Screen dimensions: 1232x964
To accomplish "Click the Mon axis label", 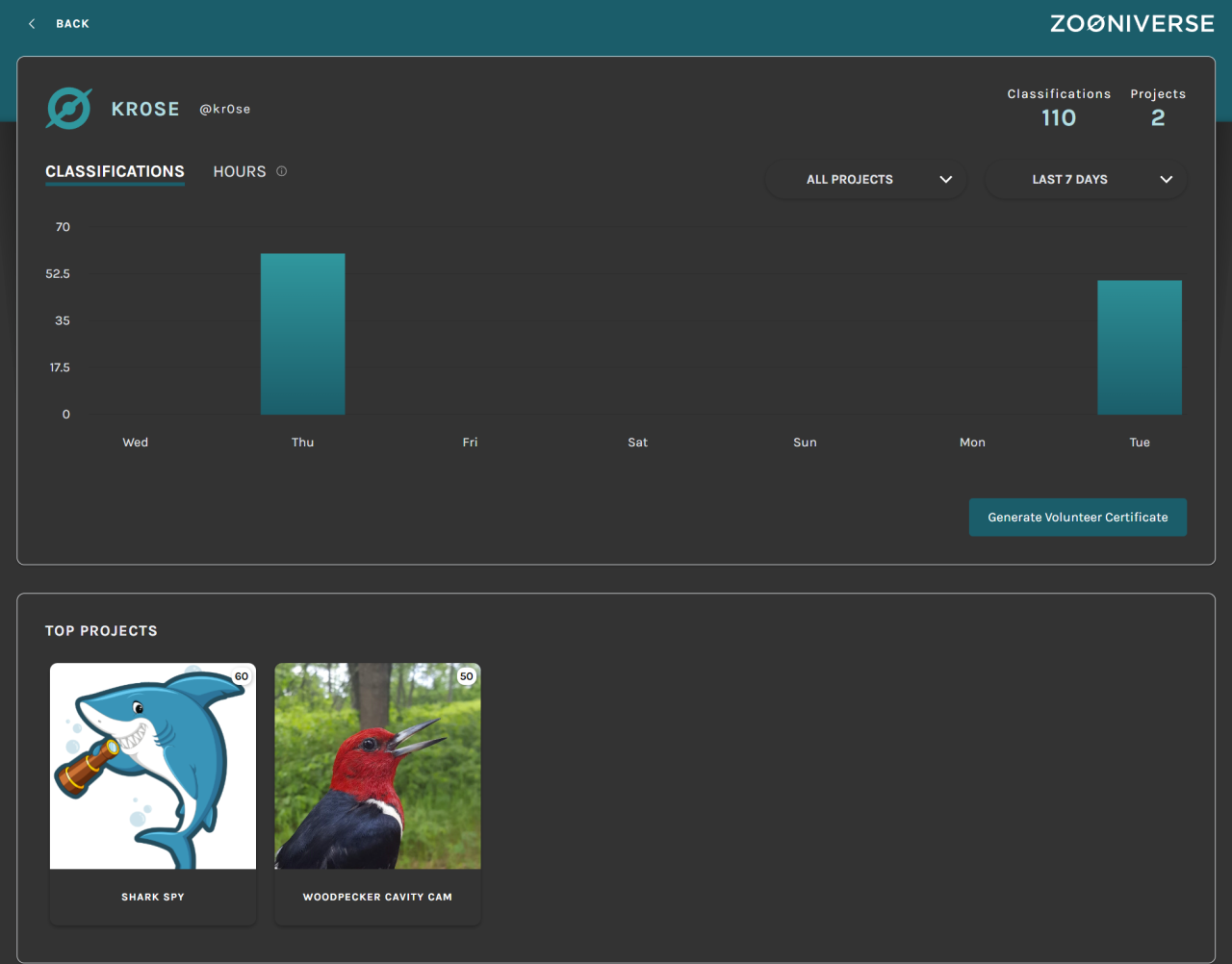I will point(972,443).
